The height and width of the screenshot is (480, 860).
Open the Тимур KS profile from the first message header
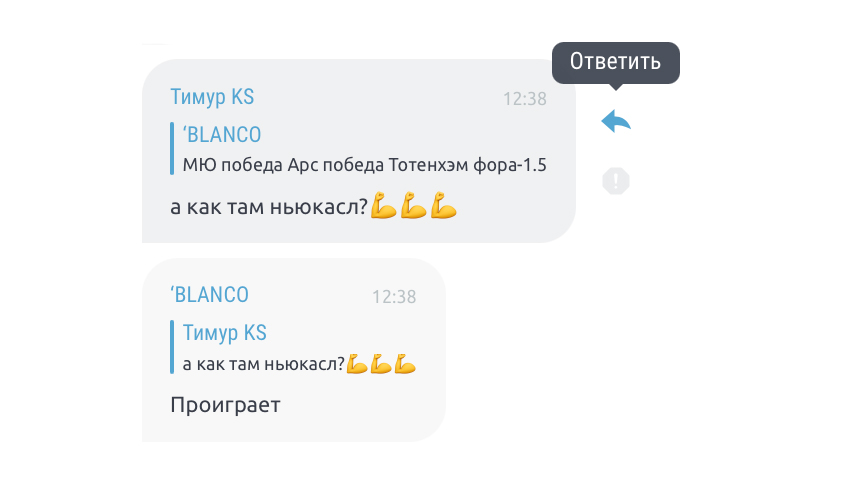click(212, 97)
